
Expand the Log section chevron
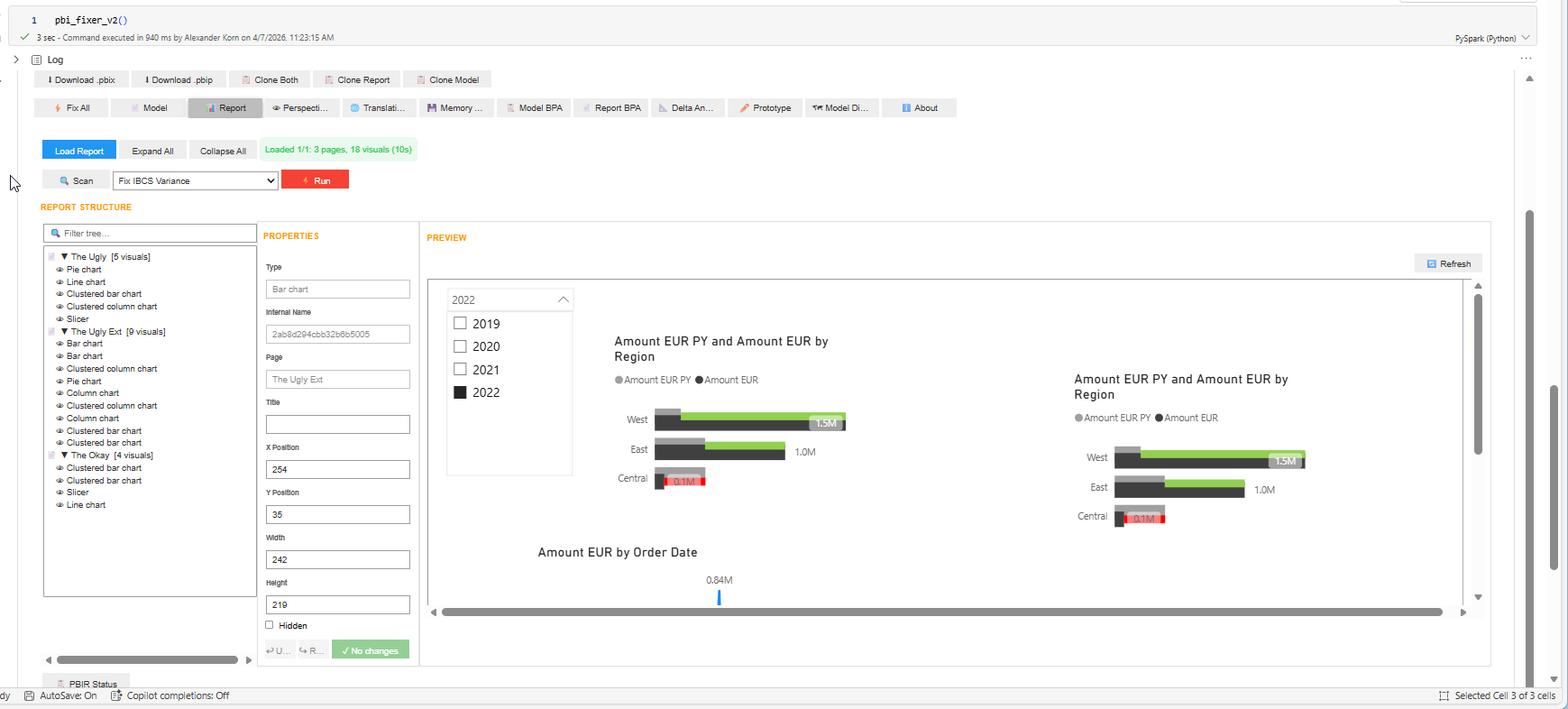tap(16, 60)
